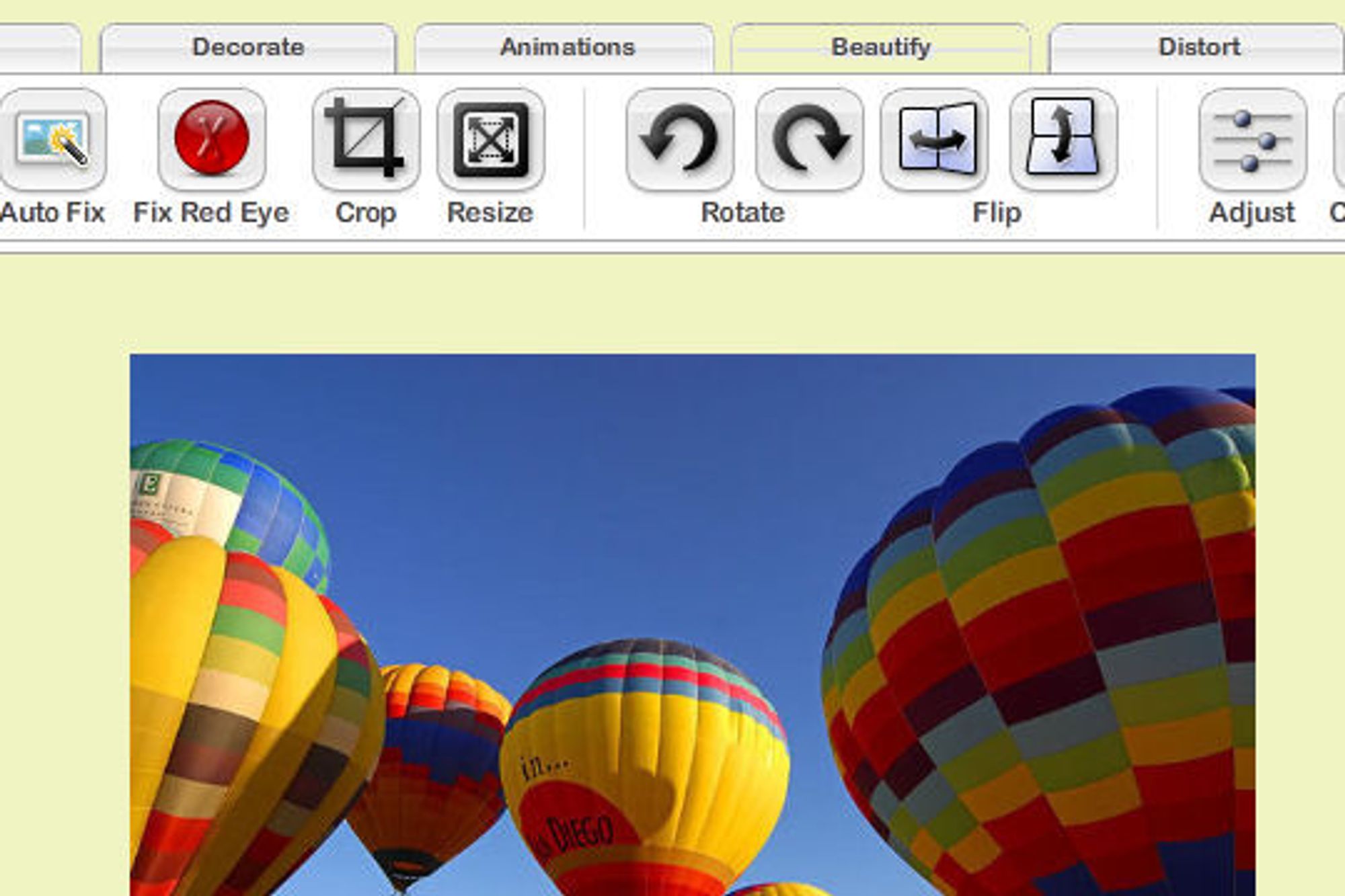Click the Auto Fix magic wand icon
Image resolution: width=1345 pixels, height=896 pixels.
click(52, 140)
